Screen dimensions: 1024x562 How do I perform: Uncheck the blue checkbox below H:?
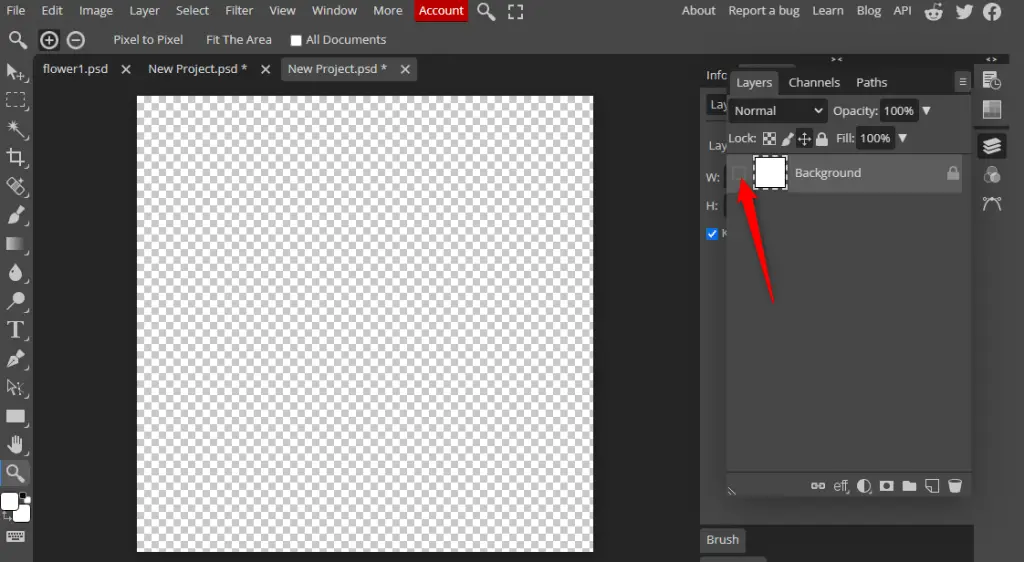(x=712, y=234)
